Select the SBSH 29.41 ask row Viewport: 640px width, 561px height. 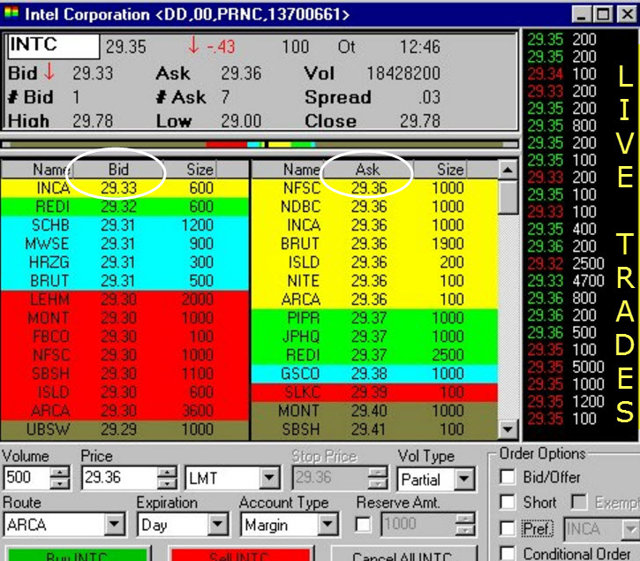(374, 430)
